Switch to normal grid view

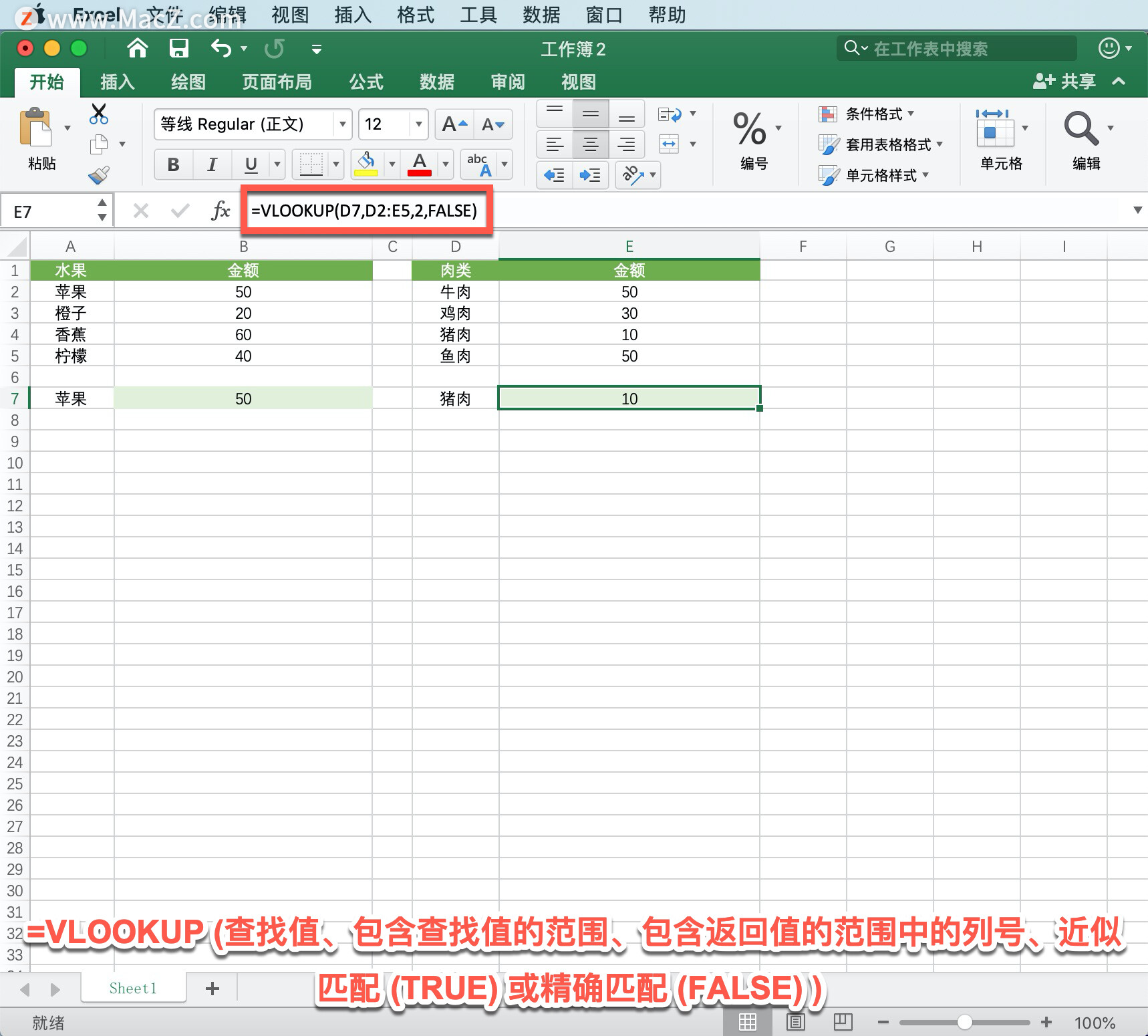[748, 1022]
